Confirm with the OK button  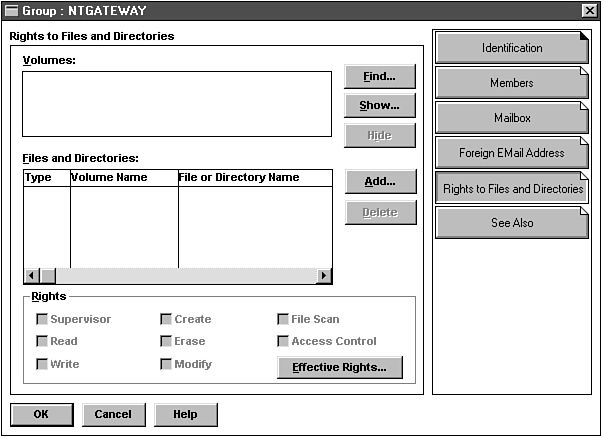coord(41,414)
